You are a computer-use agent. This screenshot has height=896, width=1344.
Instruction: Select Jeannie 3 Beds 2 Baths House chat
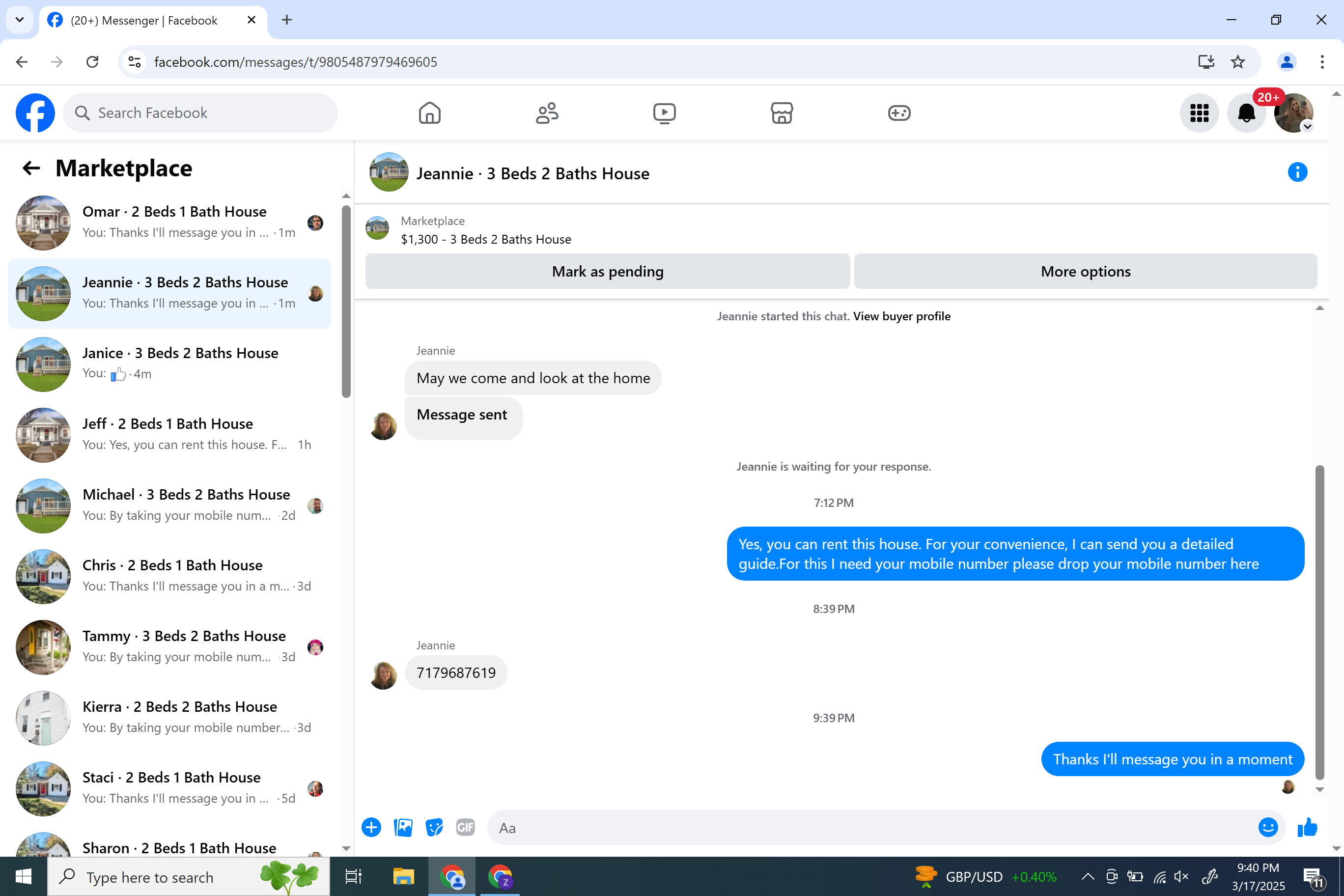(169, 293)
